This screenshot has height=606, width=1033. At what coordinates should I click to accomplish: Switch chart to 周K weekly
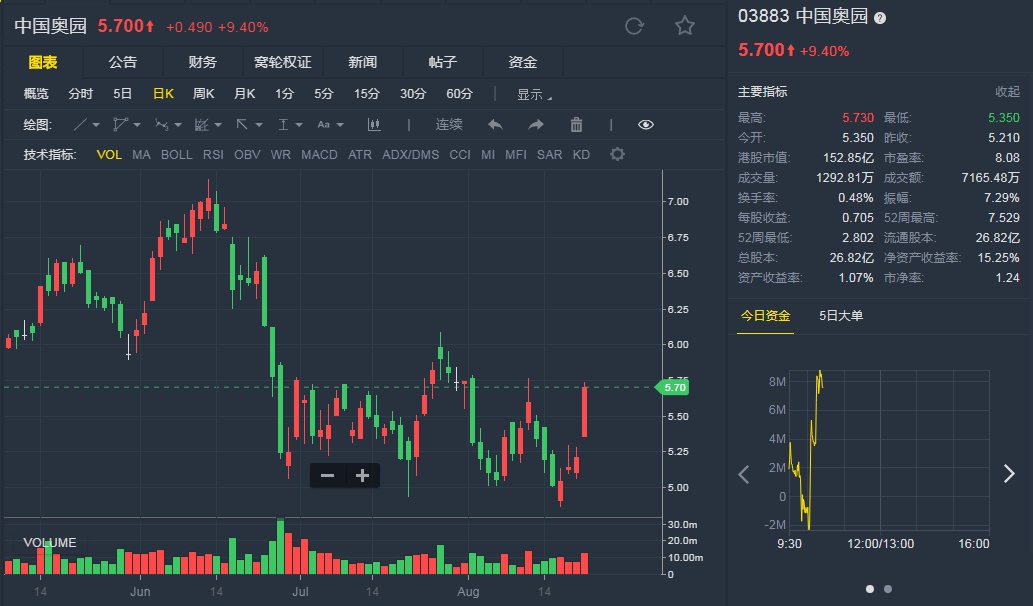click(x=204, y=94)
